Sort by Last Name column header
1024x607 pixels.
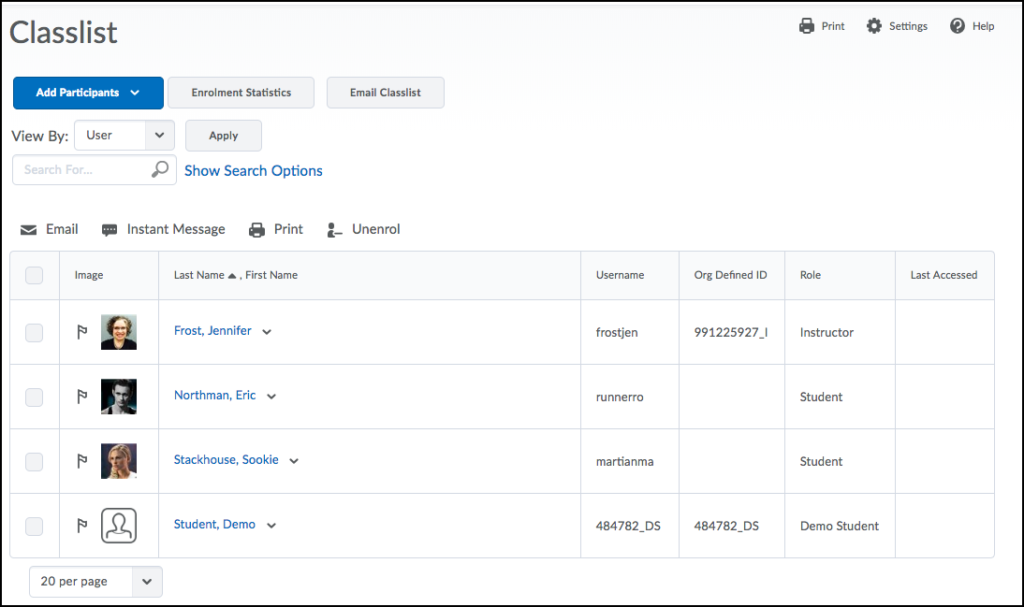pos(199,275)
